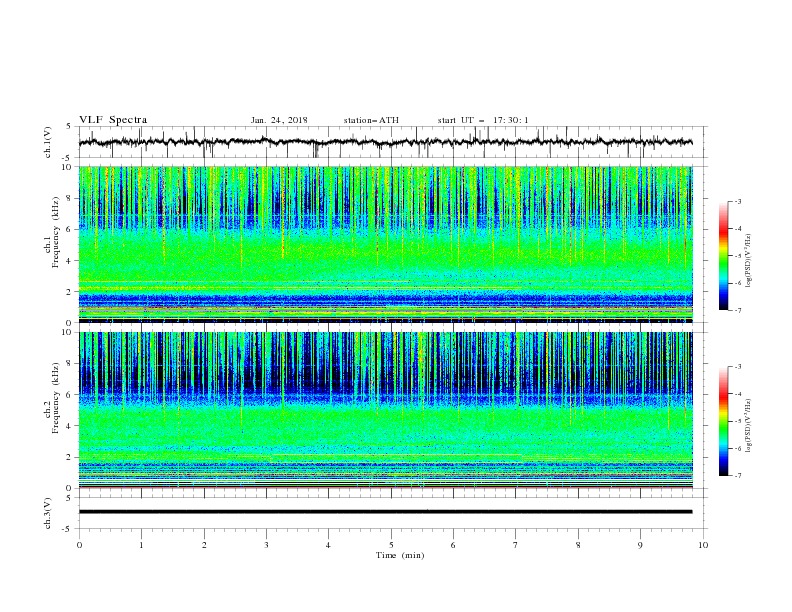The image size is (792, 612).
Task: Click the 'station=ATH' label
Action: point(371,120)
